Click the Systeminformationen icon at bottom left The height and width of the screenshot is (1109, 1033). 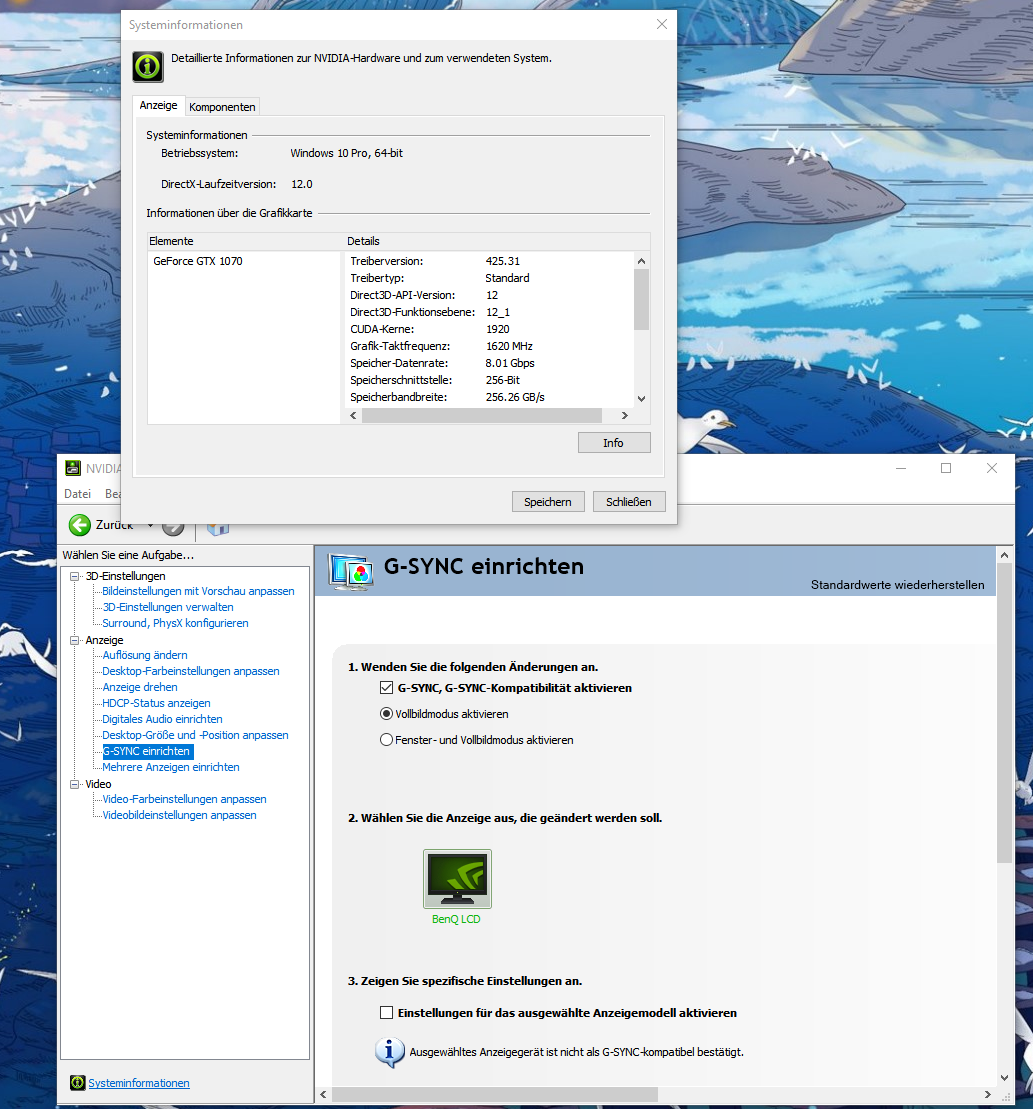[77, 1083]
